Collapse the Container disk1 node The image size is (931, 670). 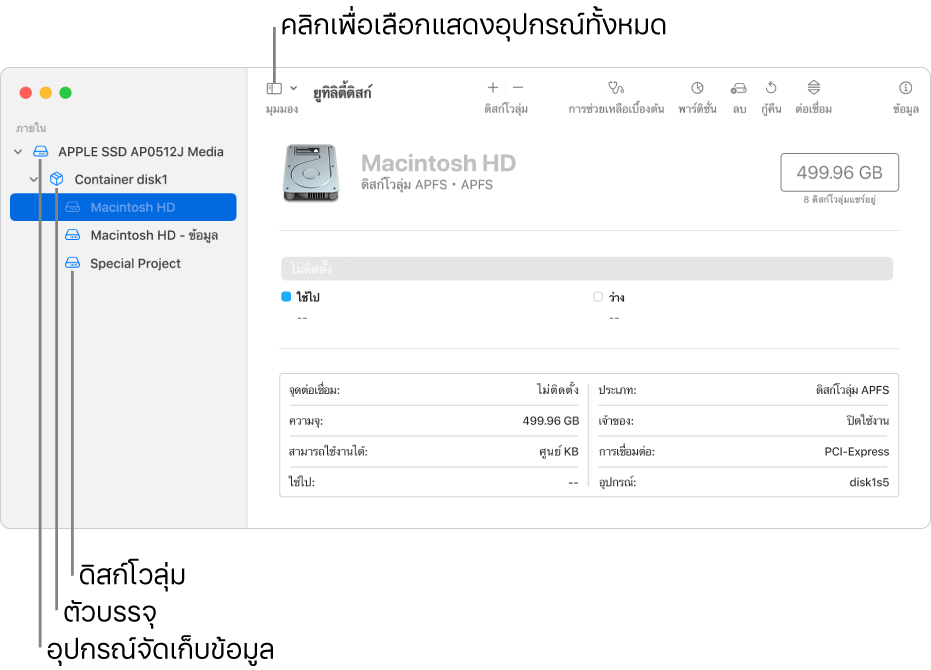click(35, 180)
